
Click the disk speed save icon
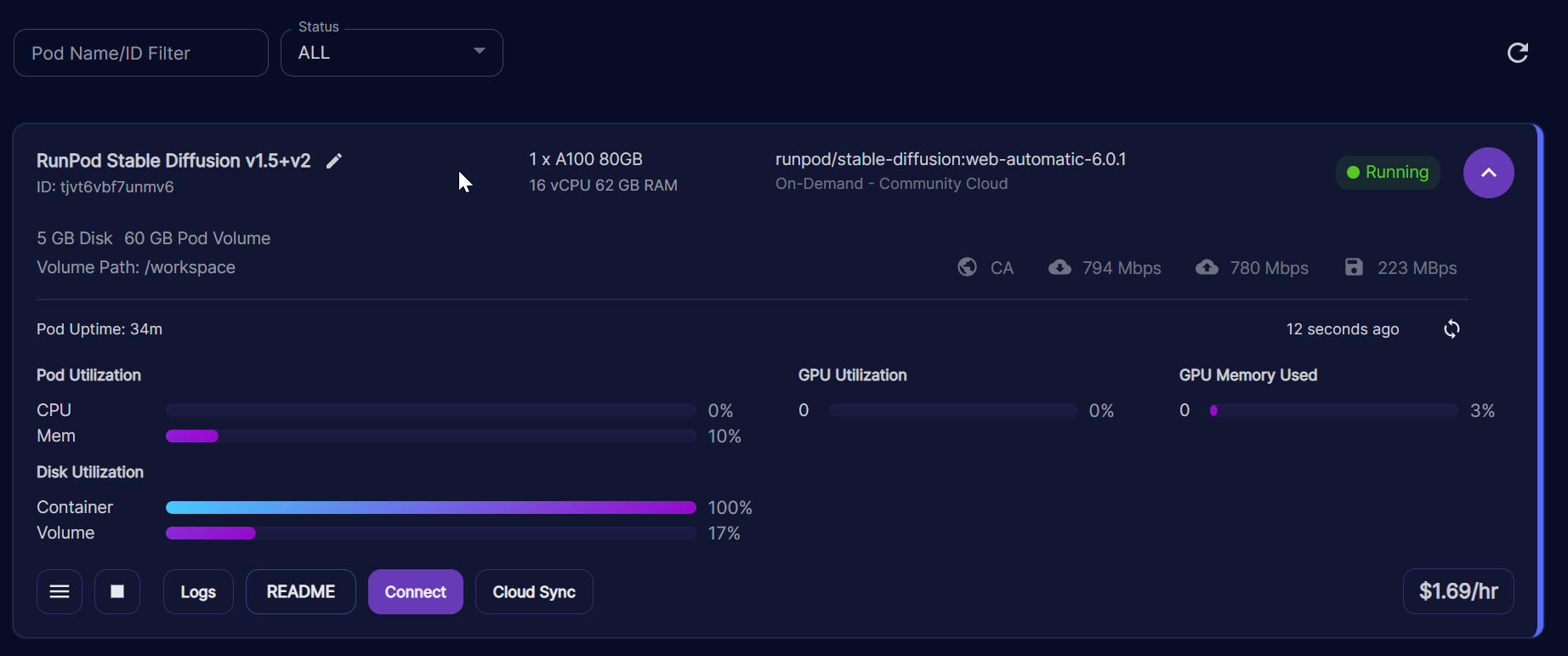pyautogui.click(x=1354, y=267)
